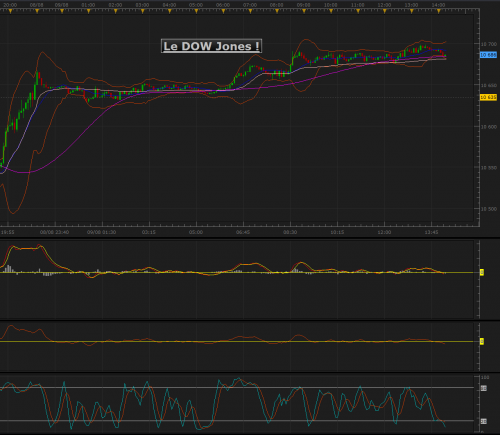Click the yellow 10 635 price level tag
Screen dimensions: 500x435
point(488,97)
